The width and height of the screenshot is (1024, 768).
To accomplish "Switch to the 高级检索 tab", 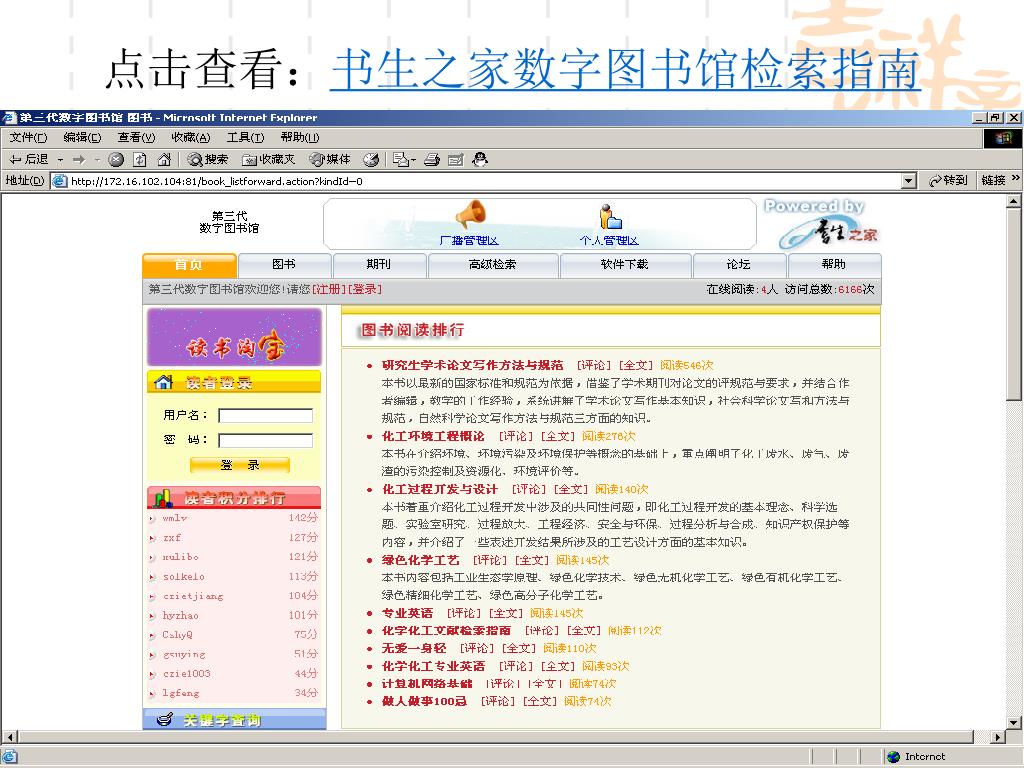I will [492, 265].
